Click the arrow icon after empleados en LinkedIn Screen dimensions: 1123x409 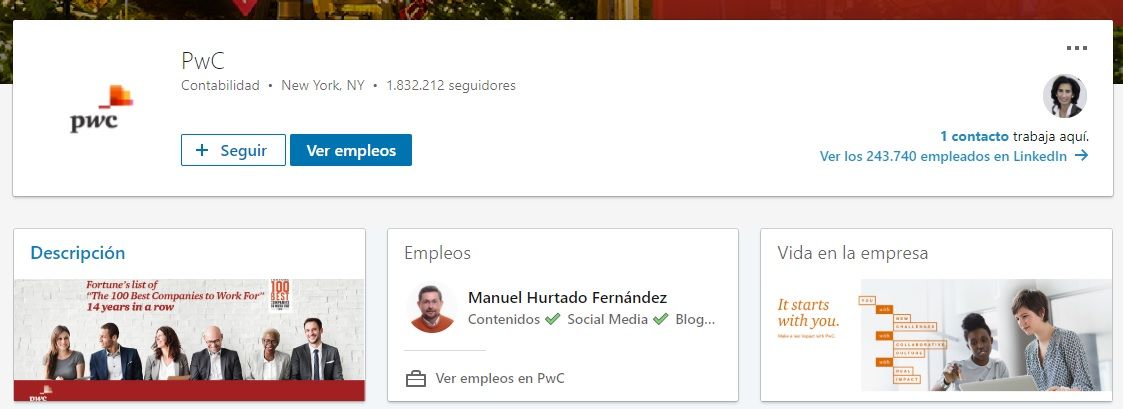[1081, 155]
